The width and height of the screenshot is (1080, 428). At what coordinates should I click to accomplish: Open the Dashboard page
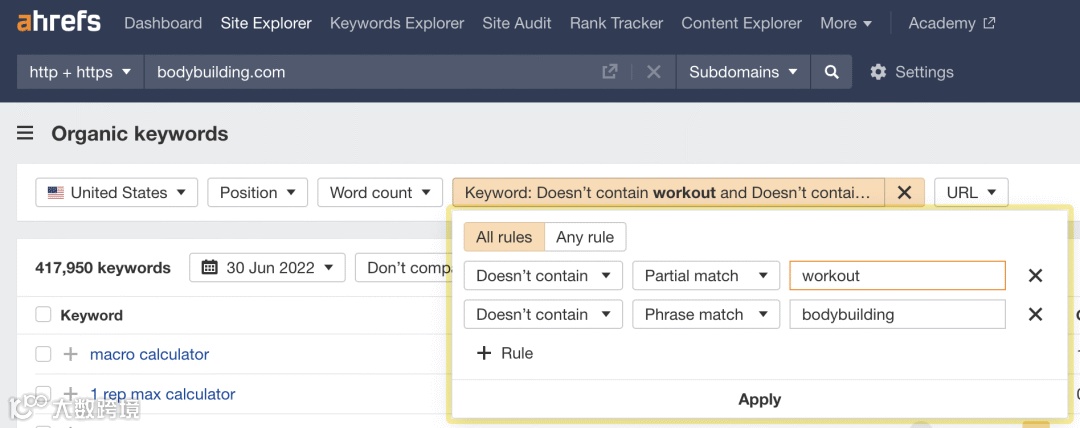(163, 23)
